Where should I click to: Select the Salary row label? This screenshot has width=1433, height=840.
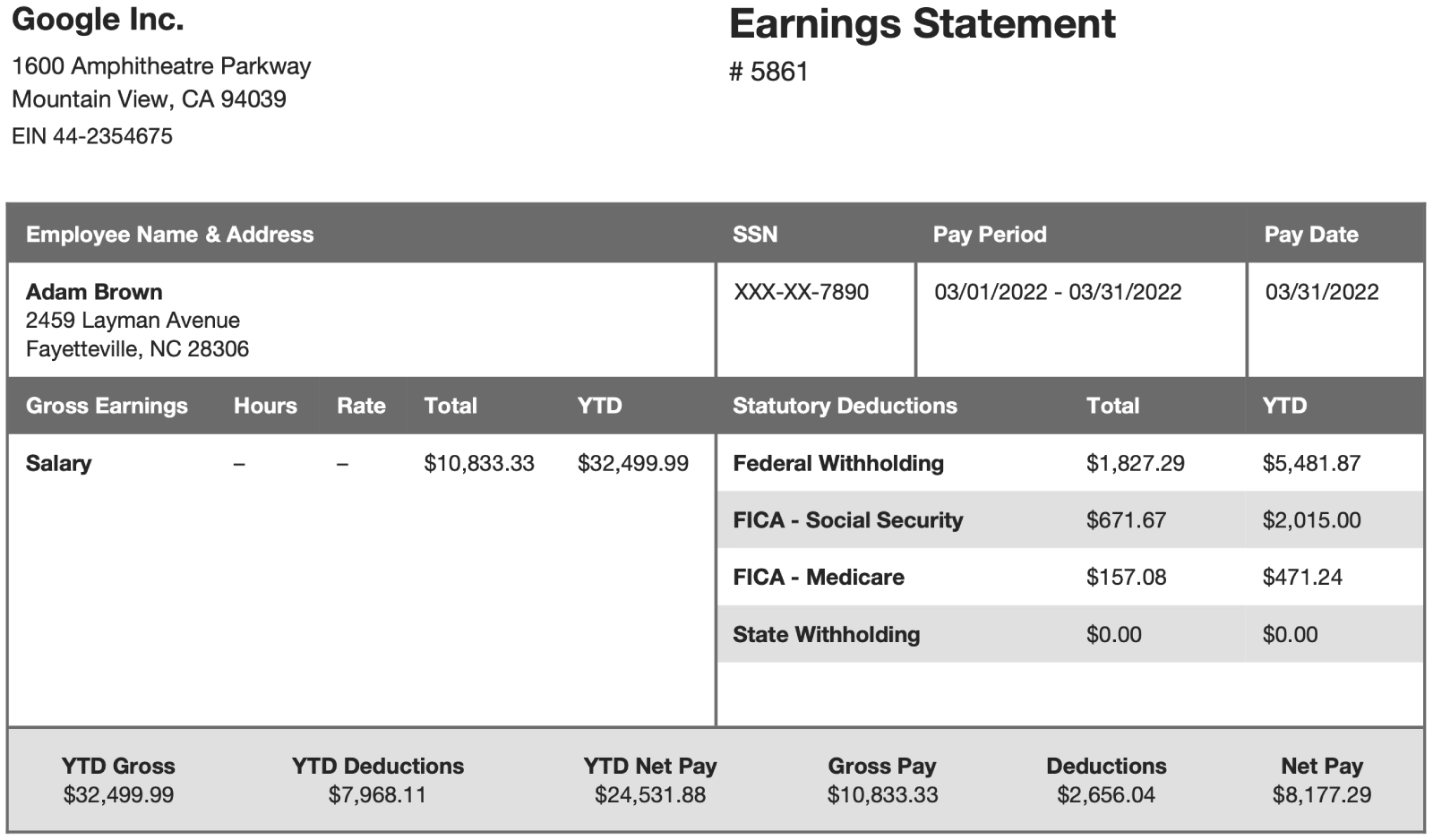(x=58, y=463)
